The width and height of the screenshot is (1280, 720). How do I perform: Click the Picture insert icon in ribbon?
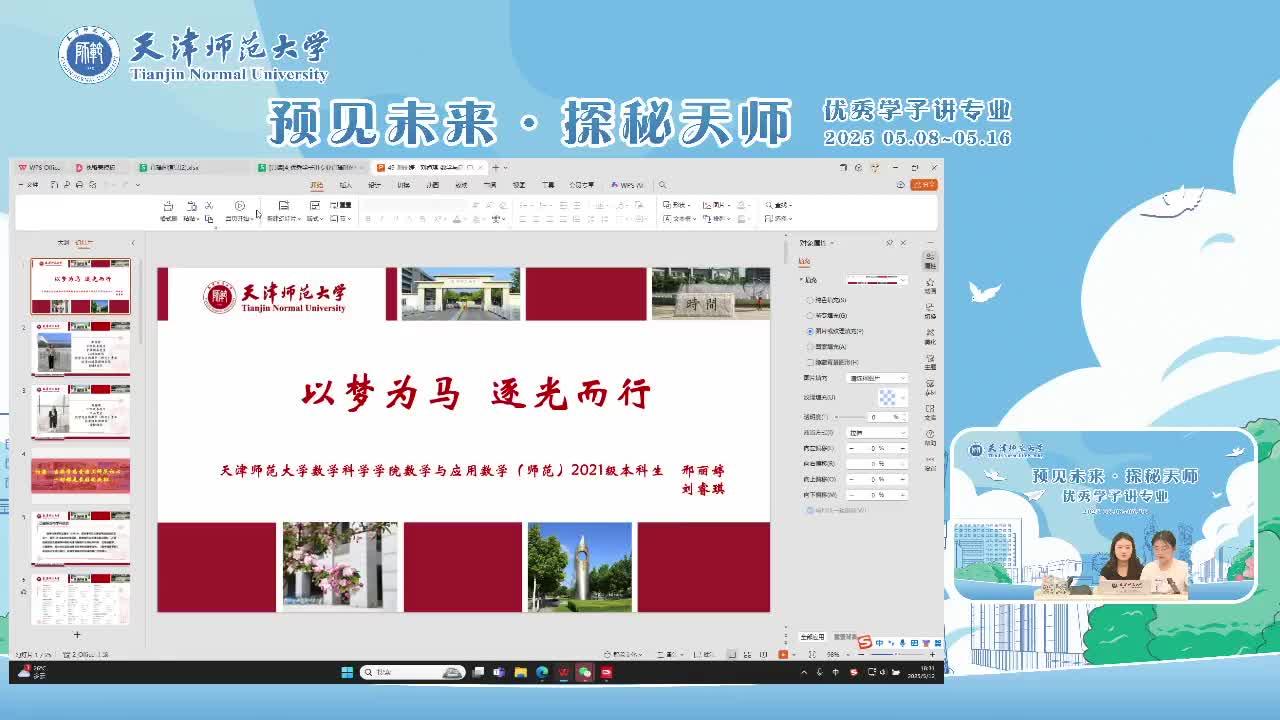707,205
